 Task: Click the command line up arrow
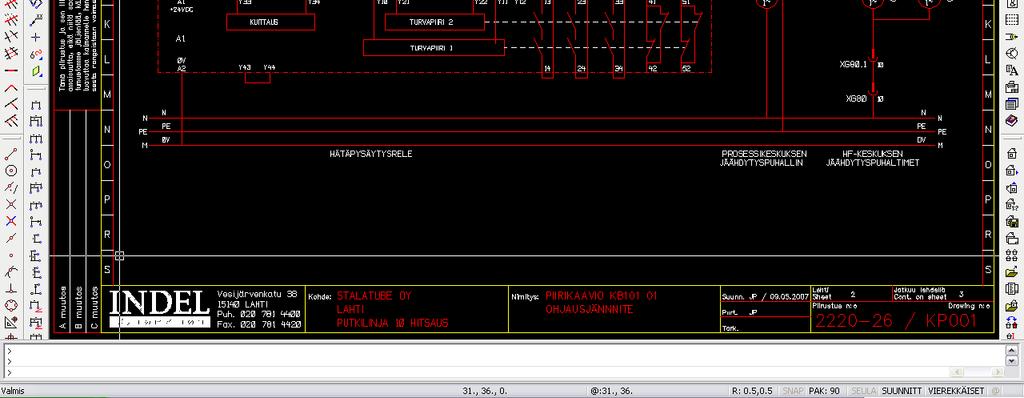(1012, 350)
